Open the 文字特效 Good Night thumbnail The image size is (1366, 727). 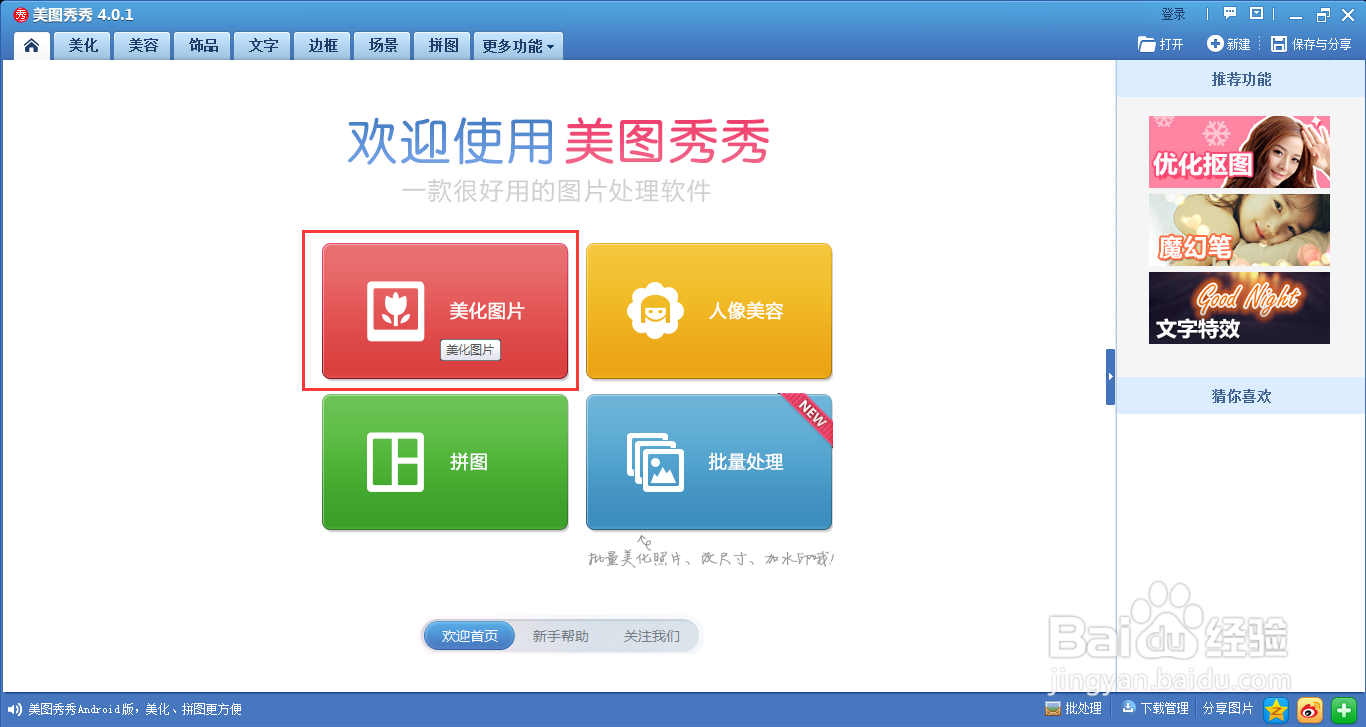click(x=1239, y=308)
